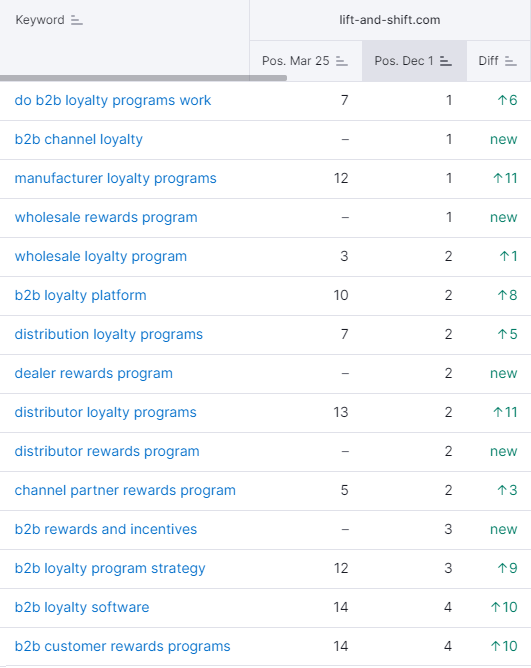Image resolution: width=531 pixels, height=668 pixels.
Task: Select ↑9 diff in b2b loyalty program strategy row
Action: click(x=507, y=568)
